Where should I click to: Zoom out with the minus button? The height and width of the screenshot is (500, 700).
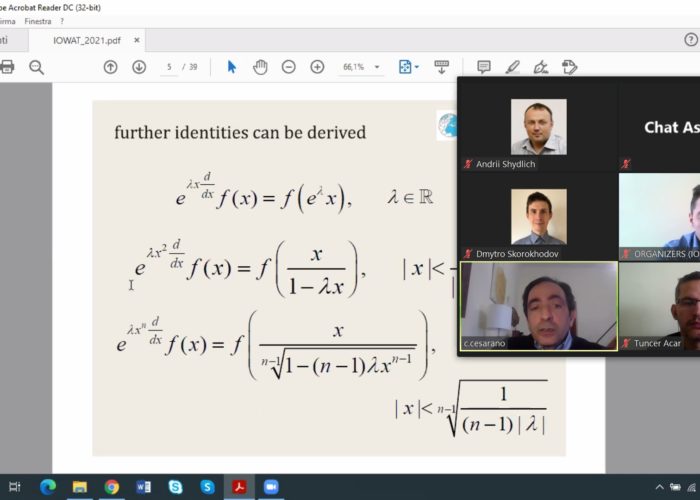[x=289, y=67]
